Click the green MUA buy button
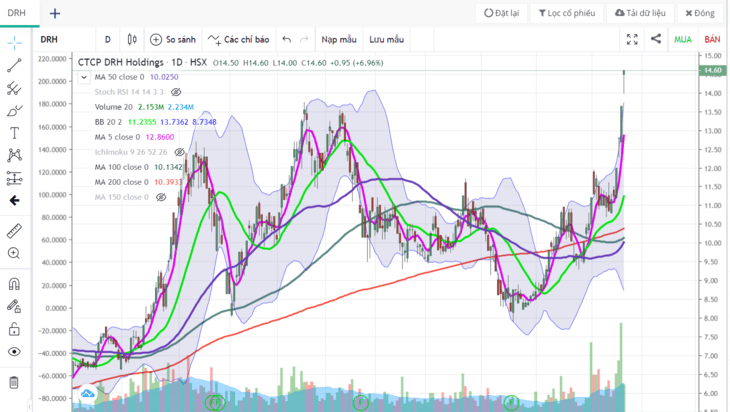Screen dimensions: 730x412 (x=683, y=40)
